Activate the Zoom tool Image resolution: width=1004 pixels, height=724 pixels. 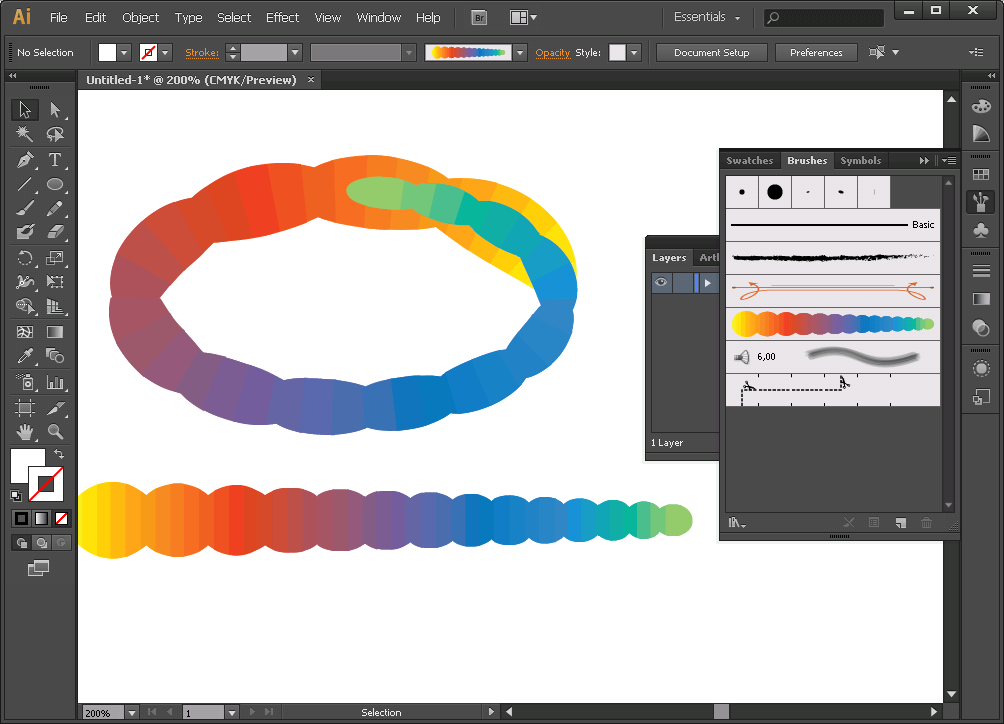pos(55,432)
